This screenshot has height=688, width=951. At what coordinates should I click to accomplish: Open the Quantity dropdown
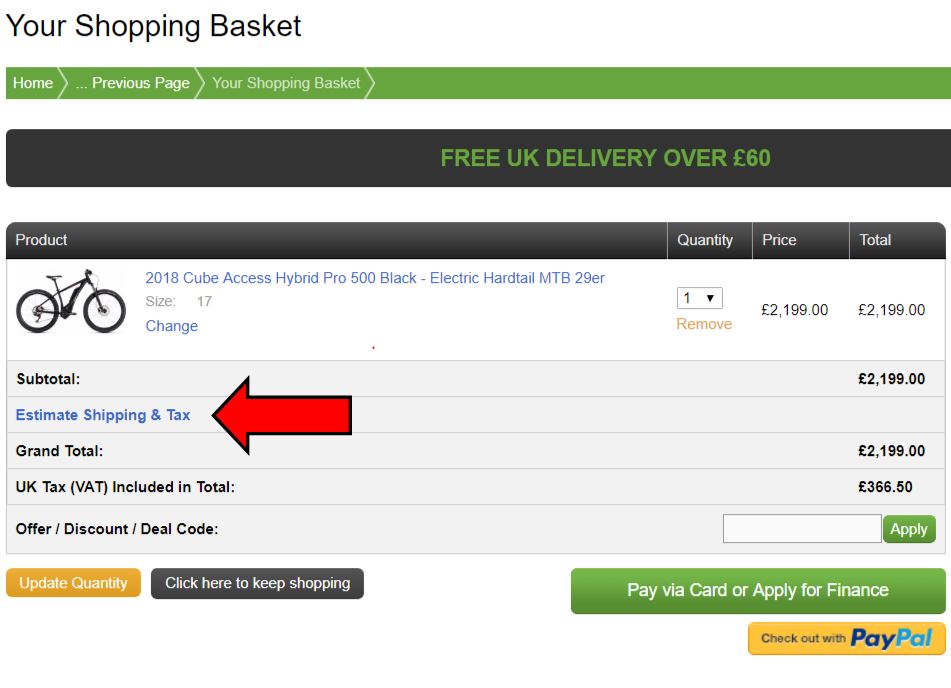coord(700,298)
